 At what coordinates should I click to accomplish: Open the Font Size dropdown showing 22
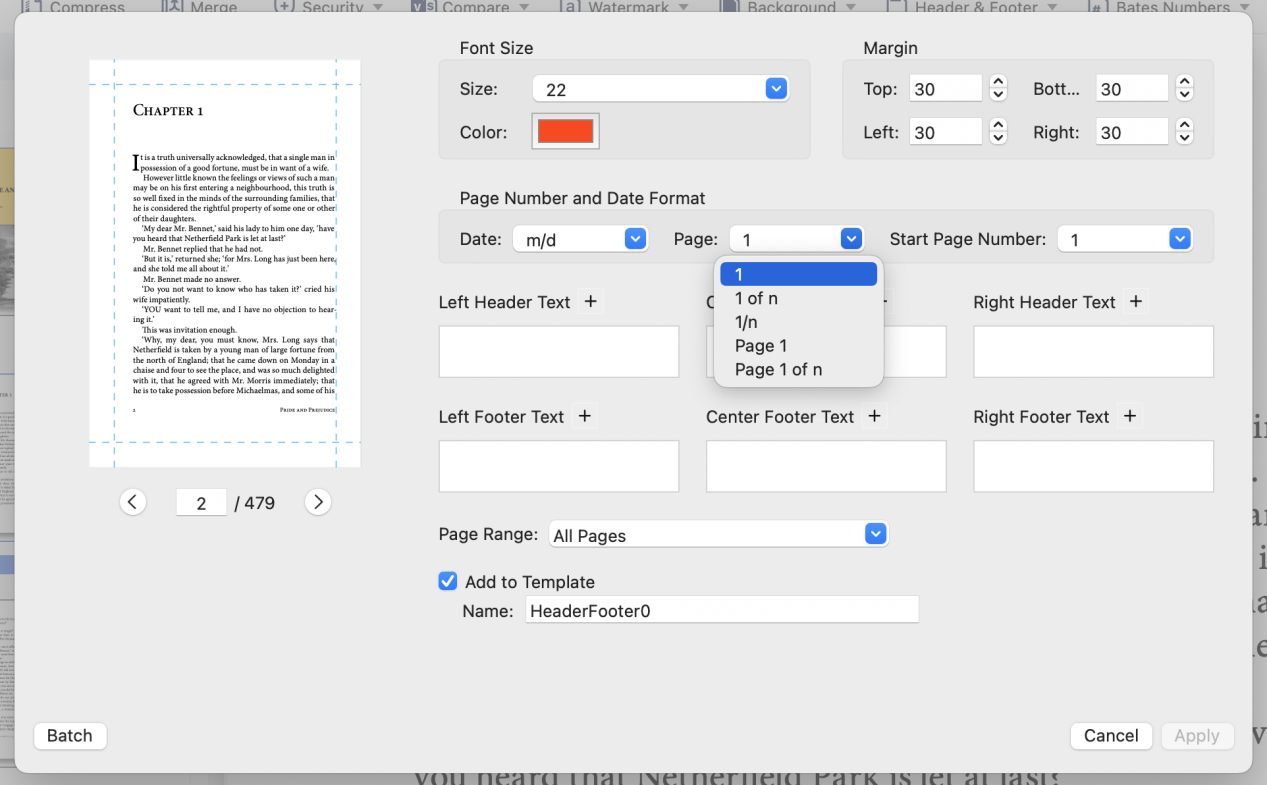[x=661, y=89]
